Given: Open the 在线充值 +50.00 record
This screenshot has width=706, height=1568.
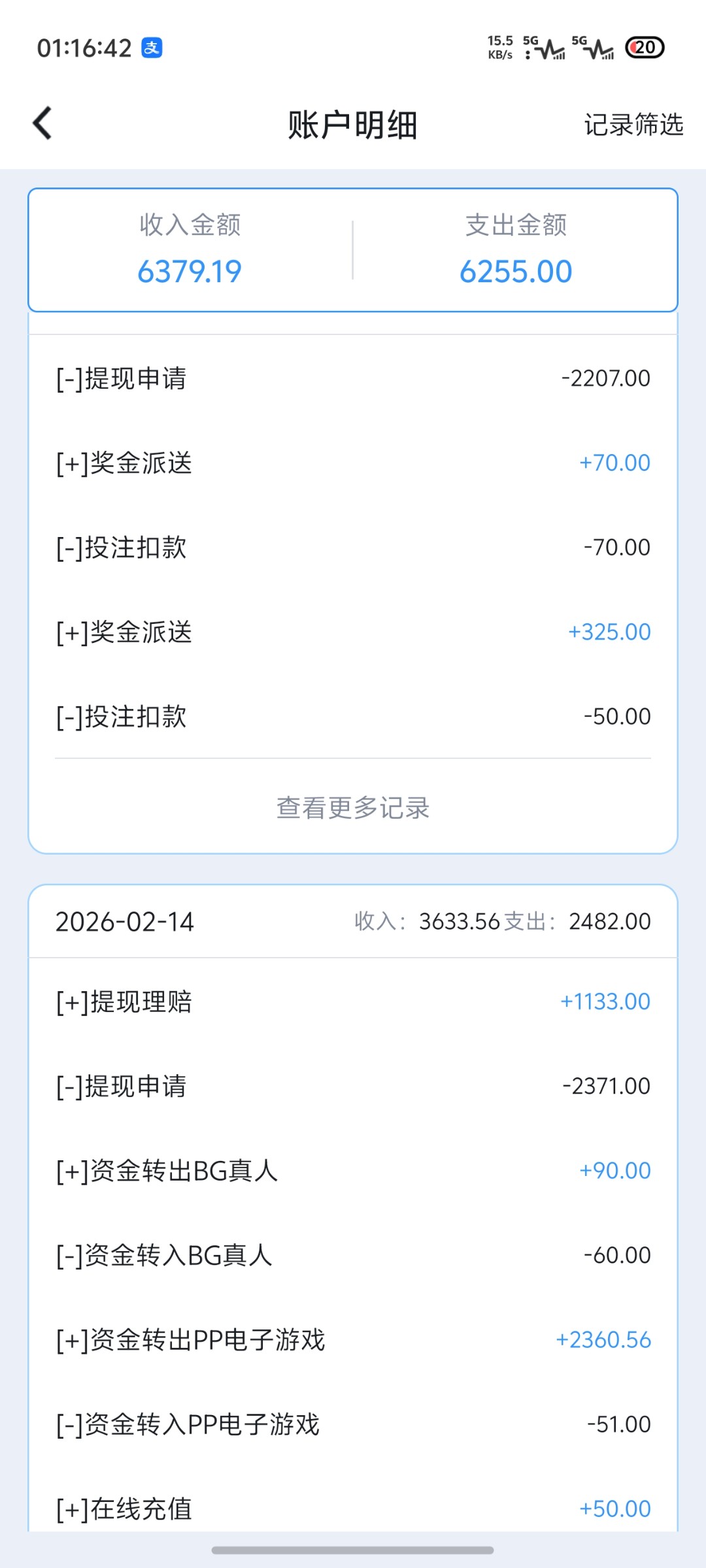Looking at the screenshot, I should coord(353,1509).
